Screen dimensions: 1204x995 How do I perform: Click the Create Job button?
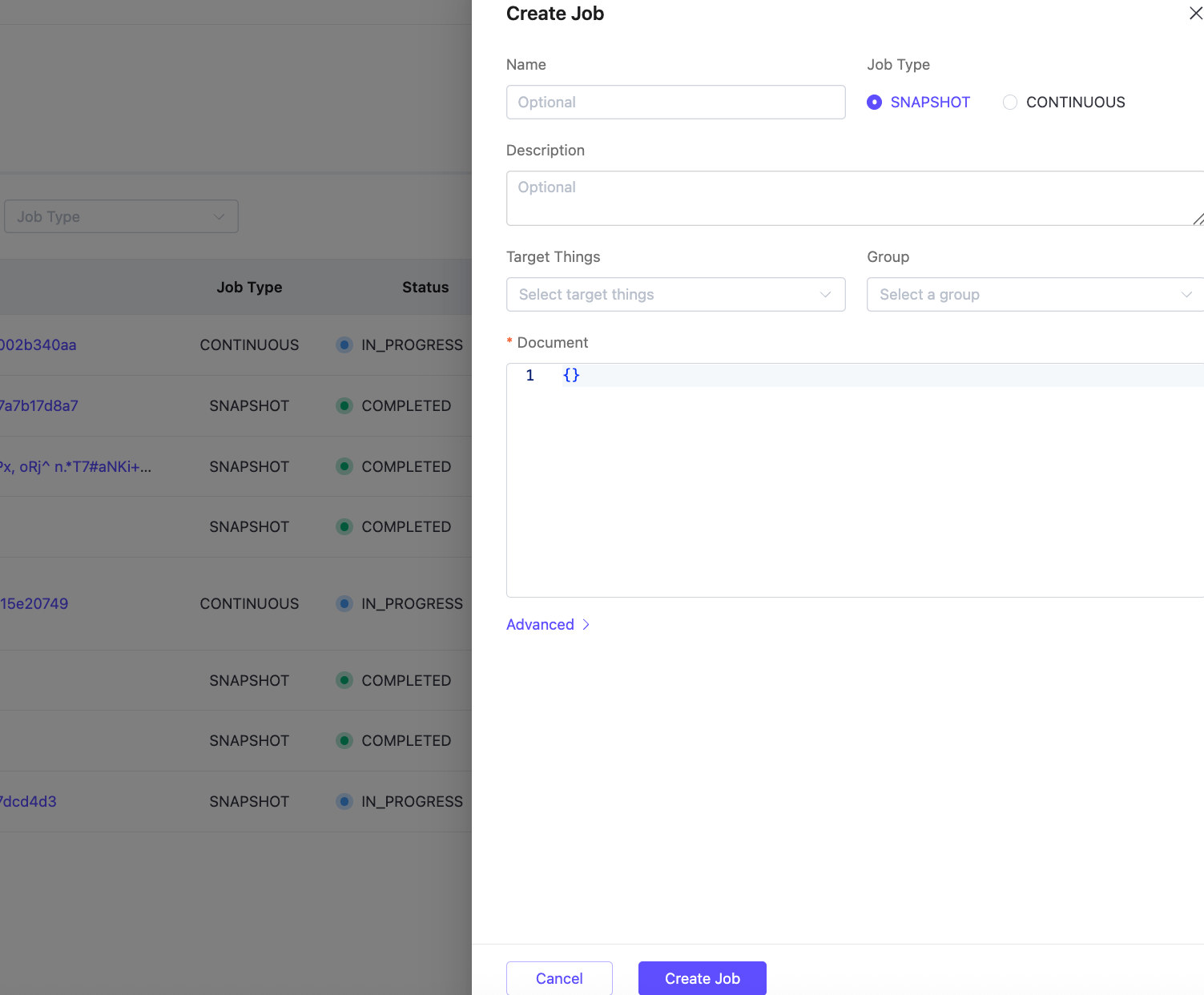[702, 978]
